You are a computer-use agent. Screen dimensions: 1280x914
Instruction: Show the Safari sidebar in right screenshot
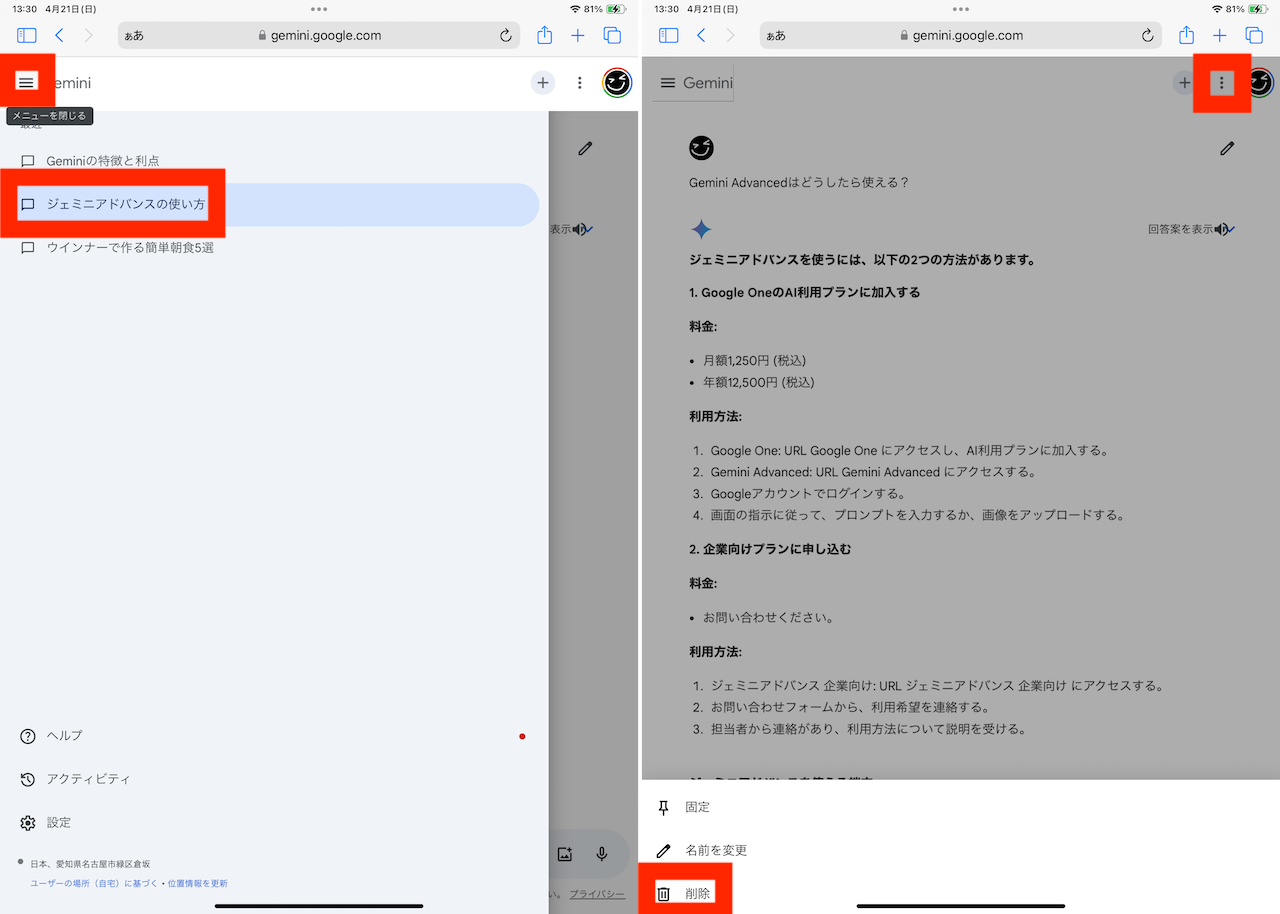pyautogui.click(x=669, y=35)
